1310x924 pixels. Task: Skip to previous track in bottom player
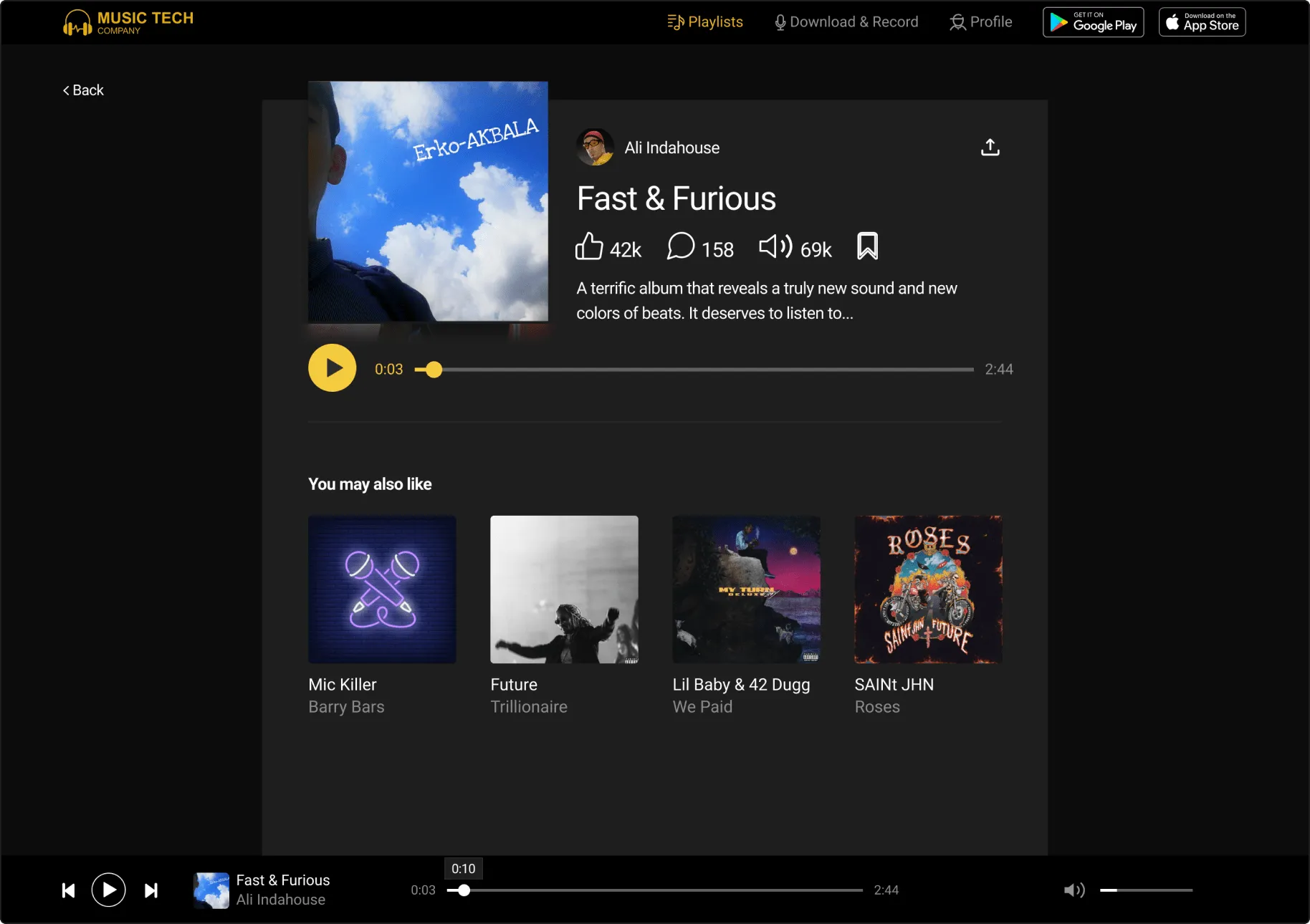[69, 890]
